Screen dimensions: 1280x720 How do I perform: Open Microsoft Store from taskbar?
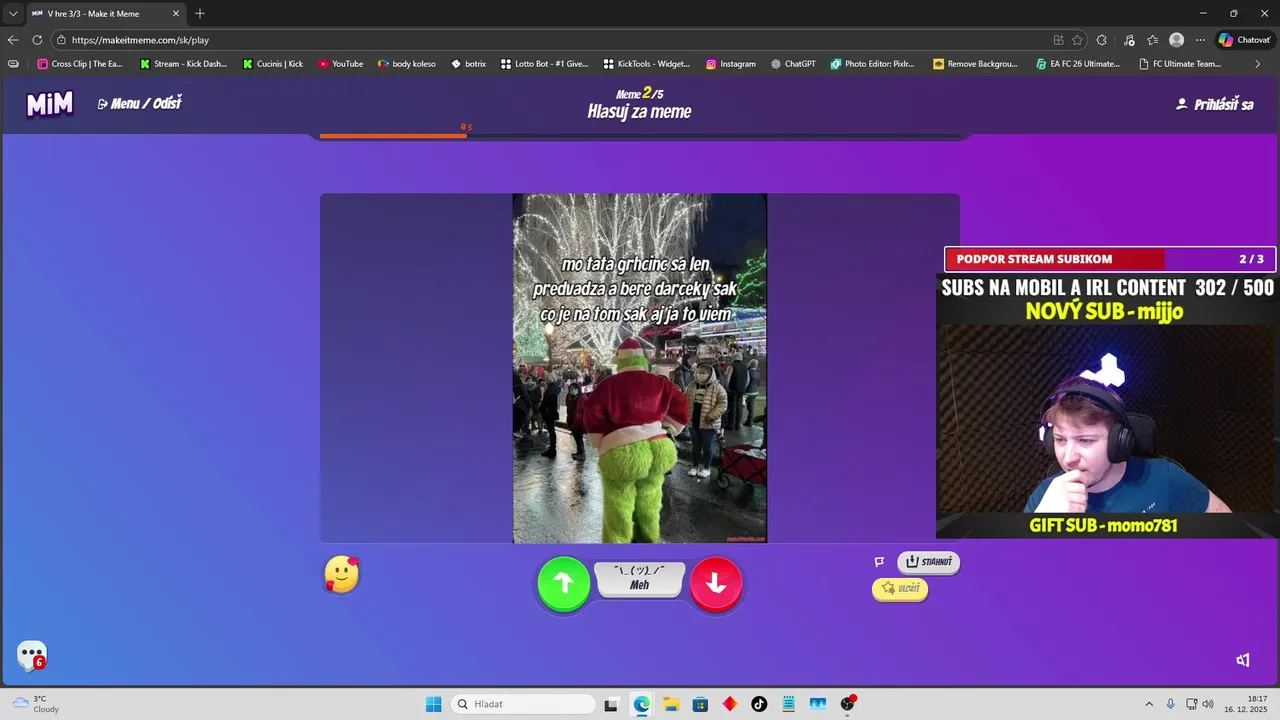point(700,704)
